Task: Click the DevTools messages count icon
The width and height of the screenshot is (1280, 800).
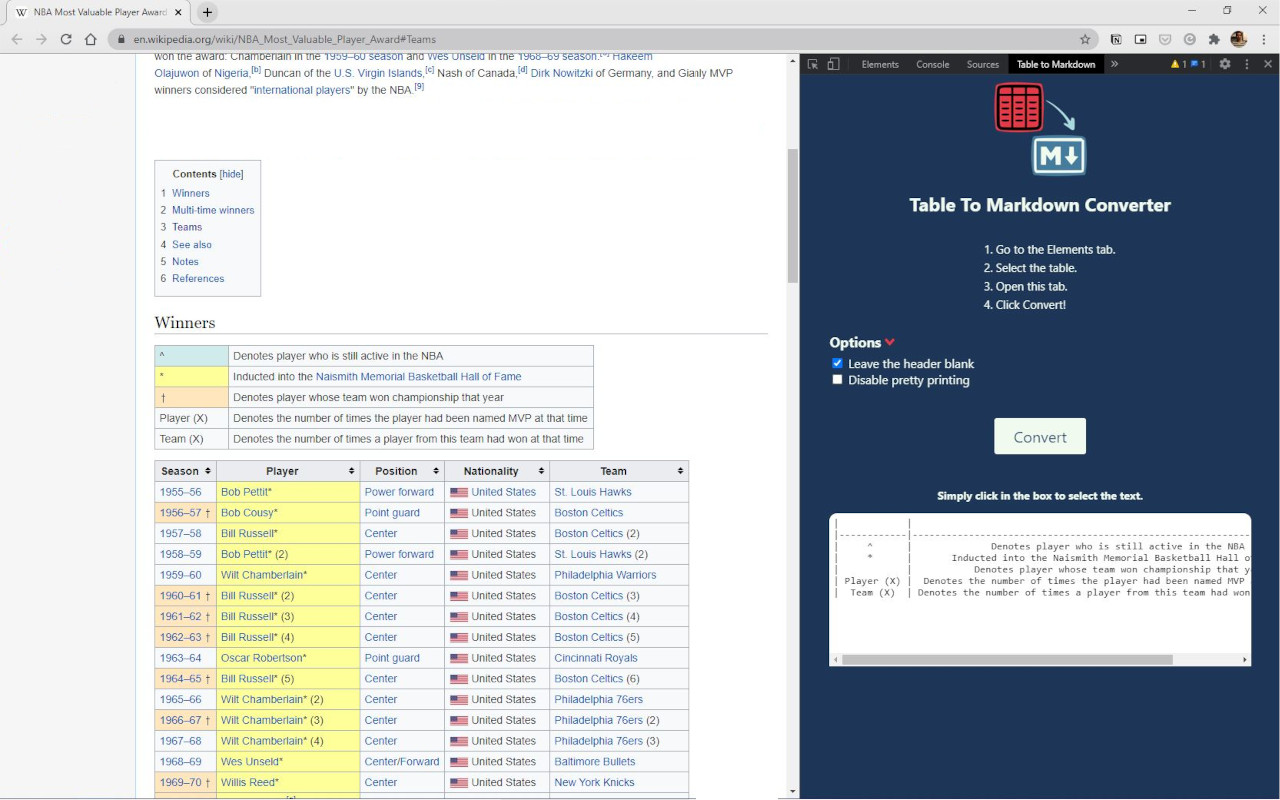Action: (1197, 64)
